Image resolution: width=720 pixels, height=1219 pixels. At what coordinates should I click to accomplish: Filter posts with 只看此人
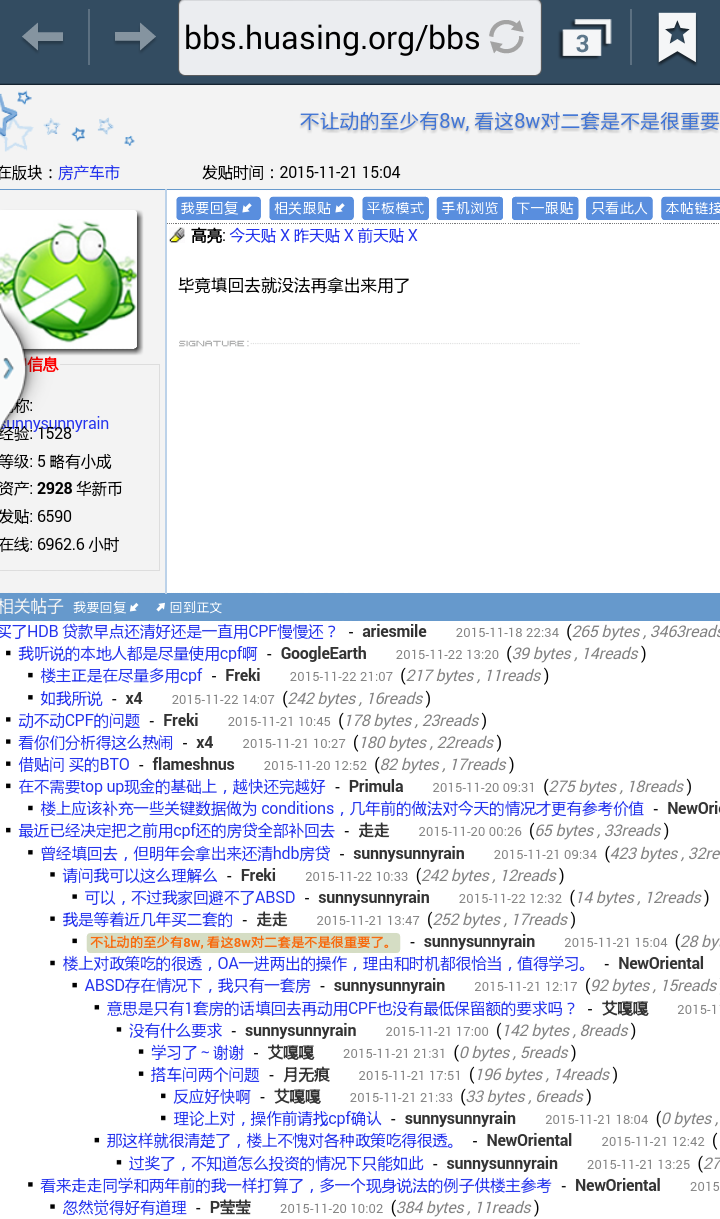[x=620, y=208]
